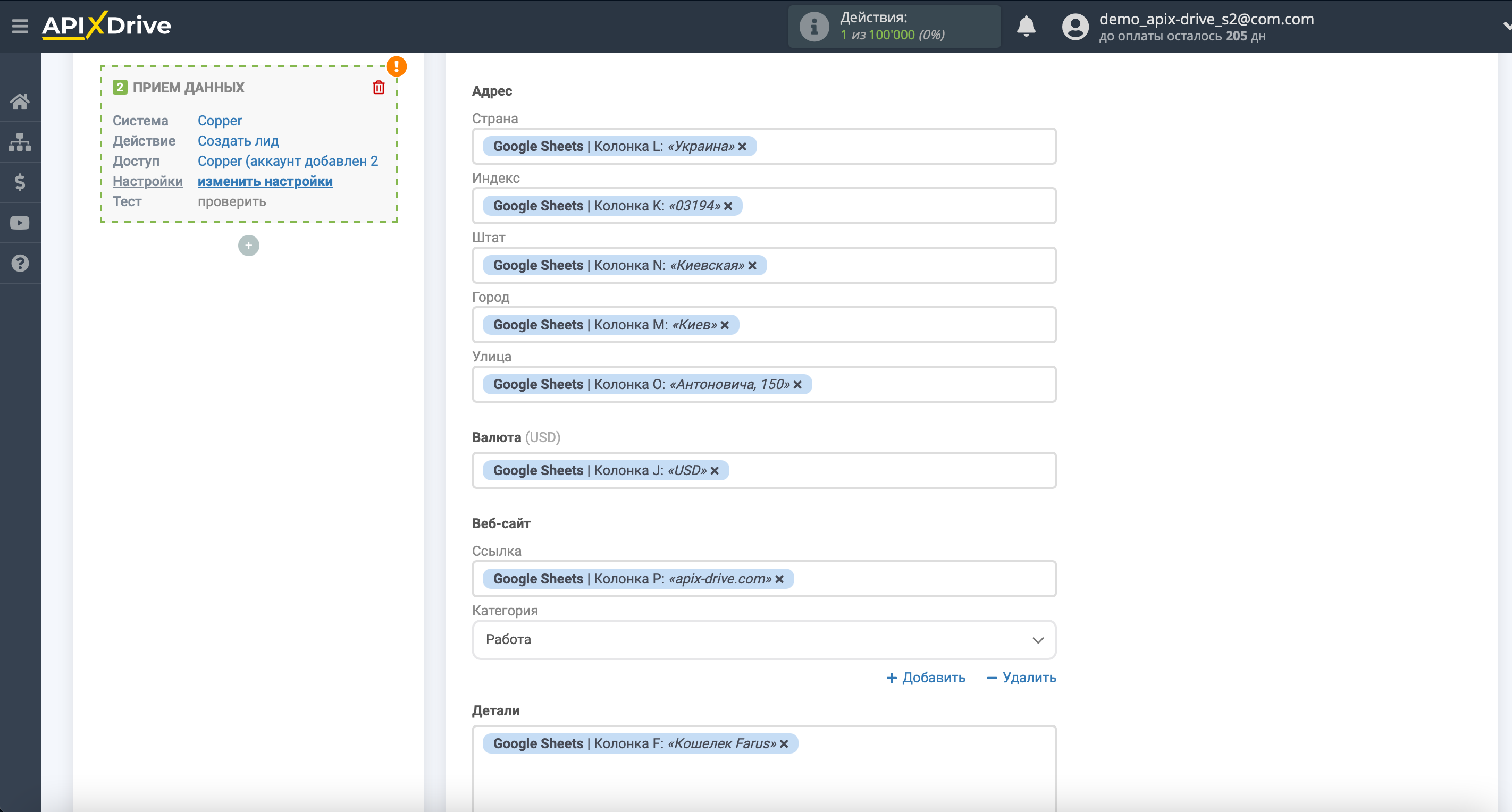Click the Copper system link
The image size is (1512, 812).
pos(220,120)
